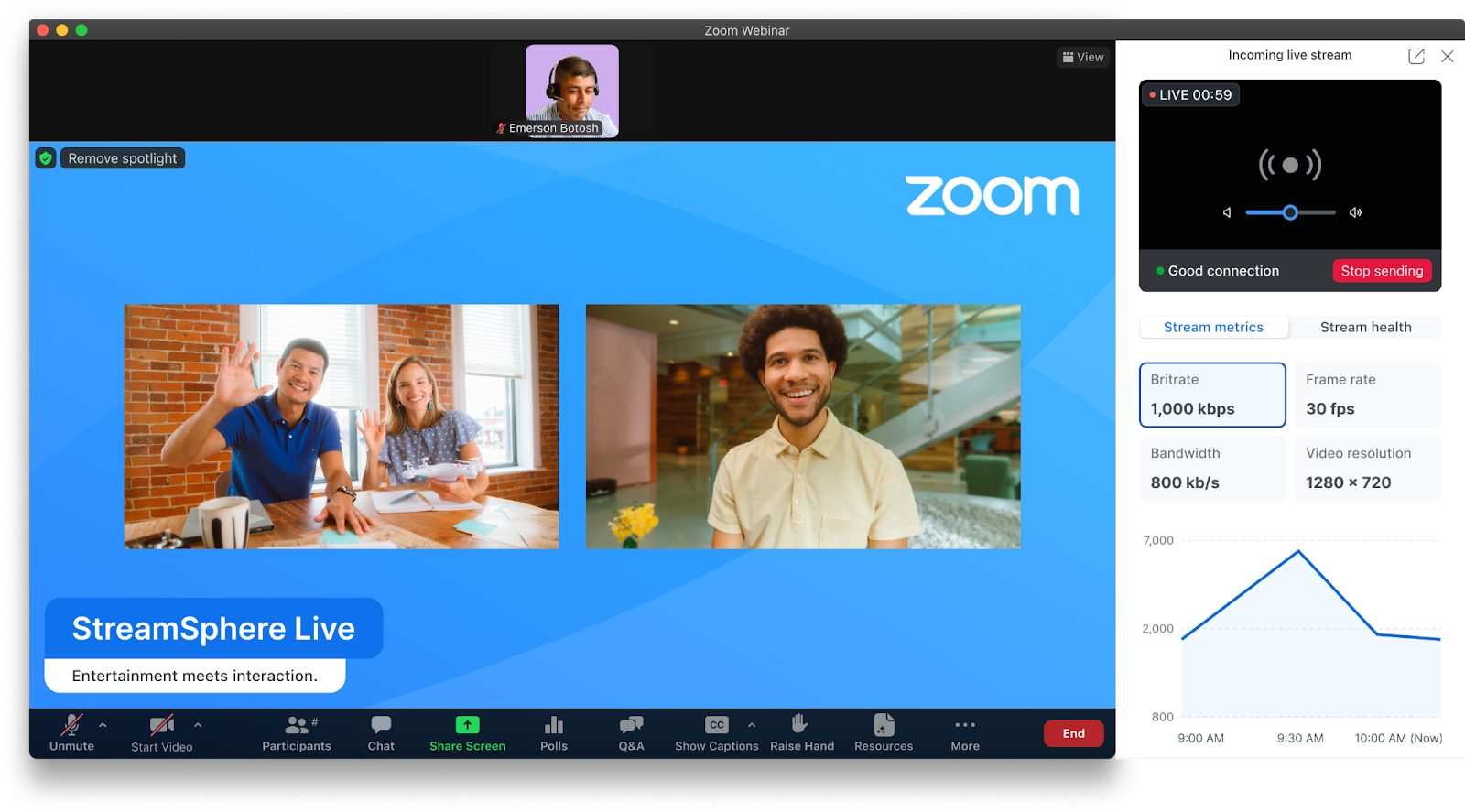
Task: Click the low volume speaker icon
Action: pyautogui.click(x=1227, y=212)
